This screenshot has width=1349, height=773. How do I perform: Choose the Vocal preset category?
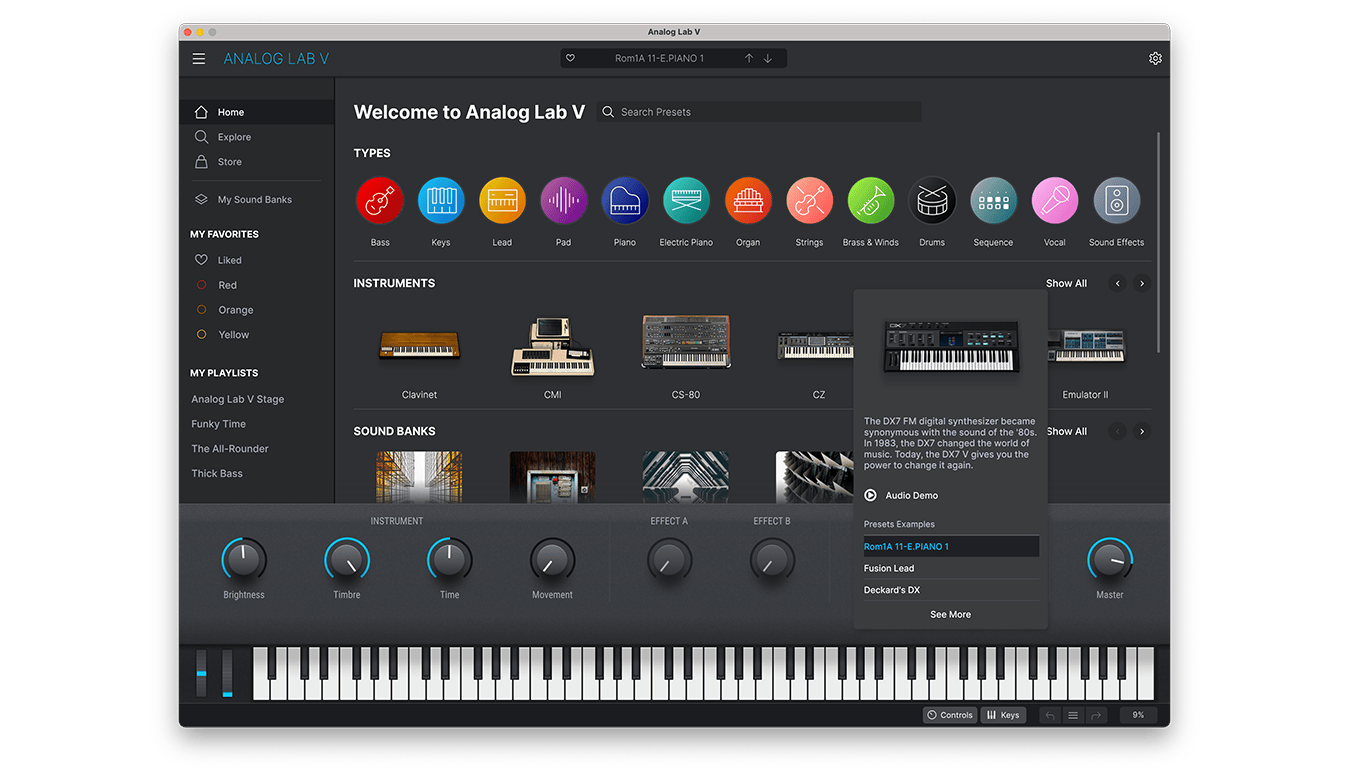click(x=1054, y=199)
